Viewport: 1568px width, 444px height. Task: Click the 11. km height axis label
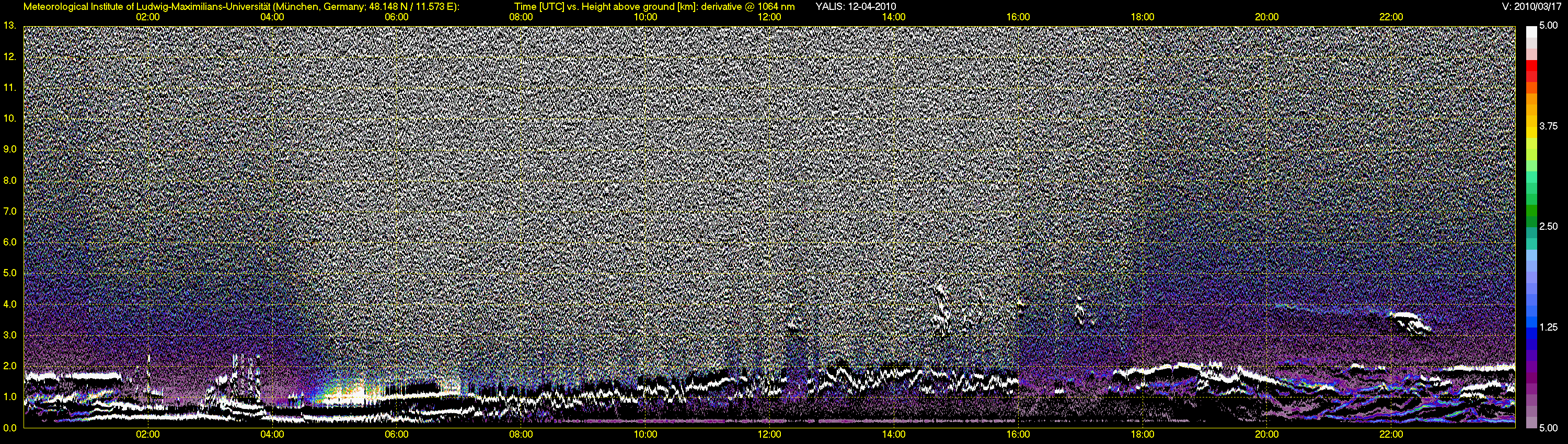[x=10, y=88]
